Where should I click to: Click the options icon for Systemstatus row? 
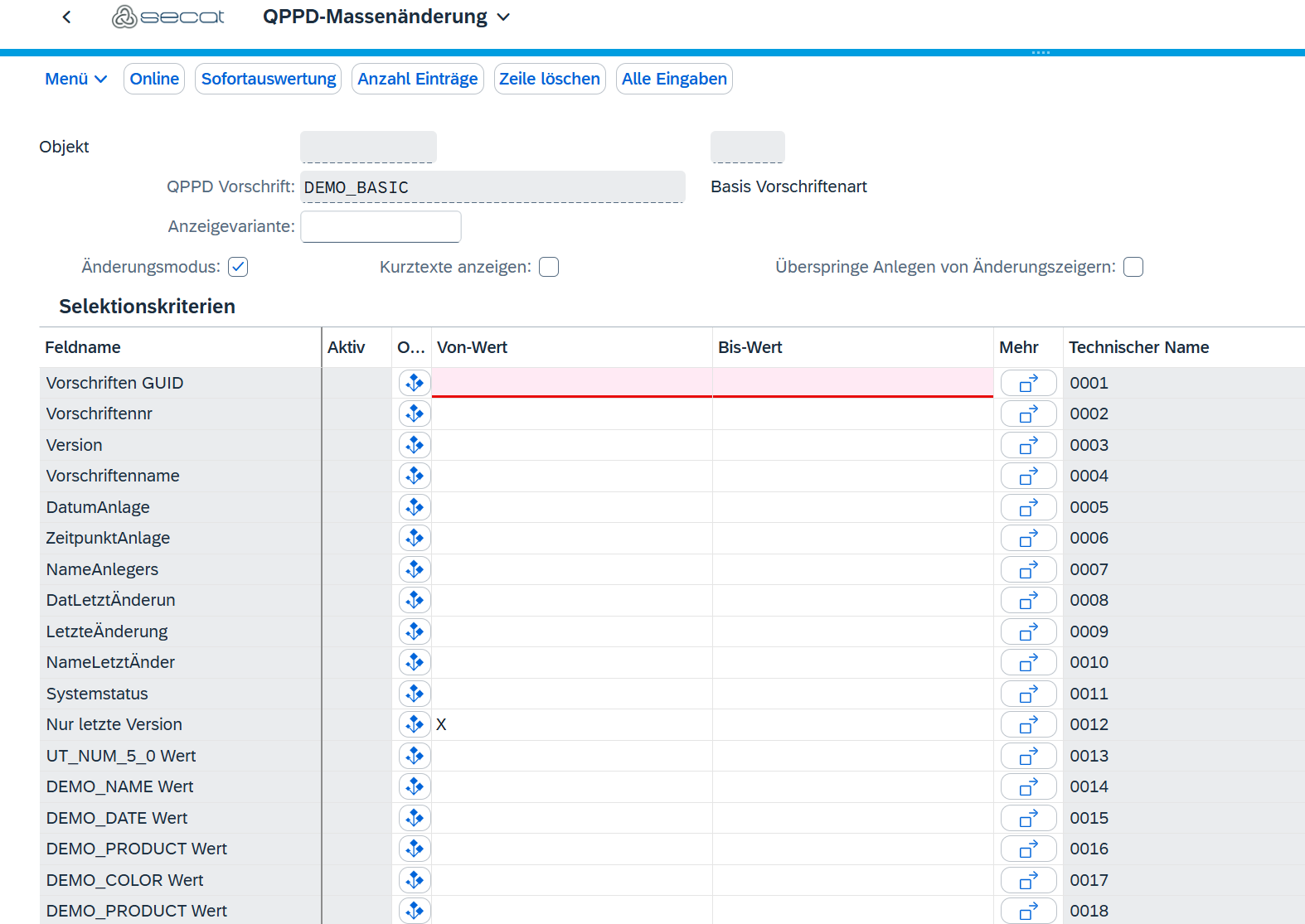(415, 694)
